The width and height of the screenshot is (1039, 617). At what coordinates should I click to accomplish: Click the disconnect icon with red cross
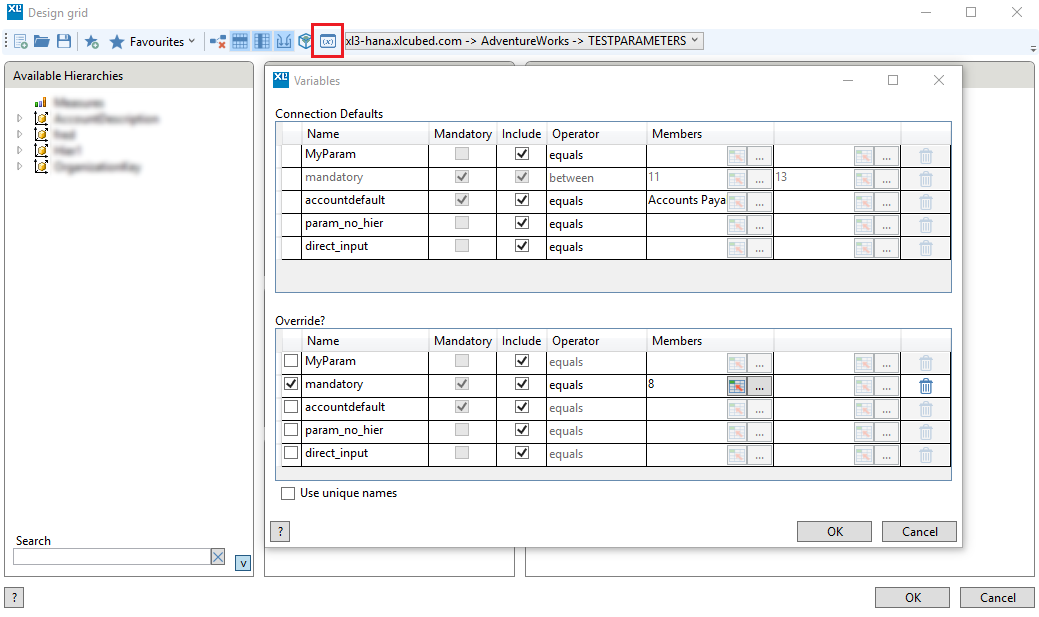218,41
